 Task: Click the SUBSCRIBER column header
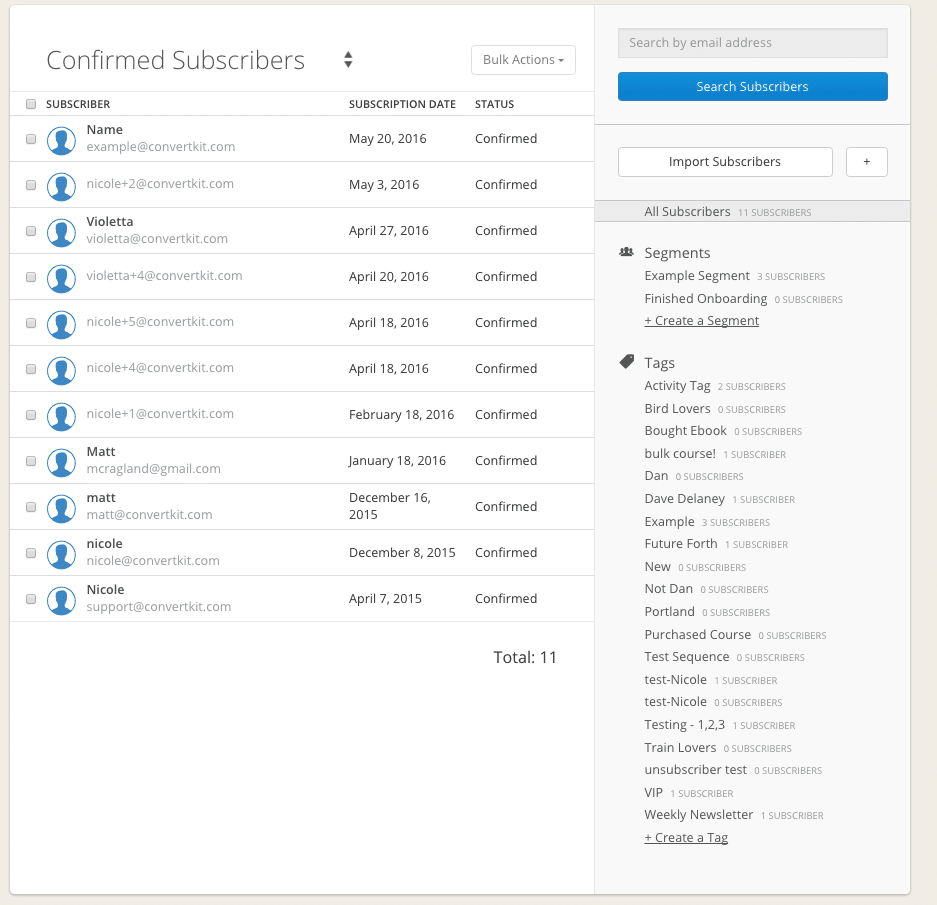tap(78, 104)
